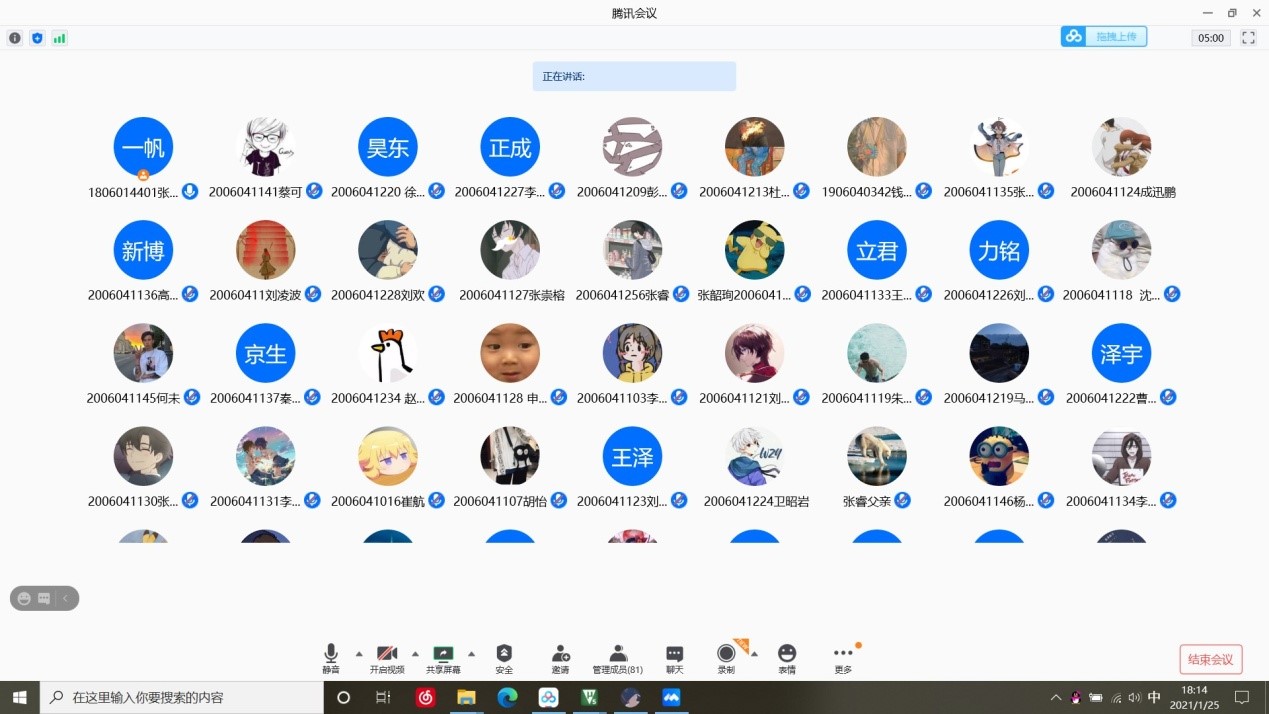The width and height of the screenshot is (1269, 714).
Task: Select participant avatar 2006041141蔡可
Action: point(265,147)
